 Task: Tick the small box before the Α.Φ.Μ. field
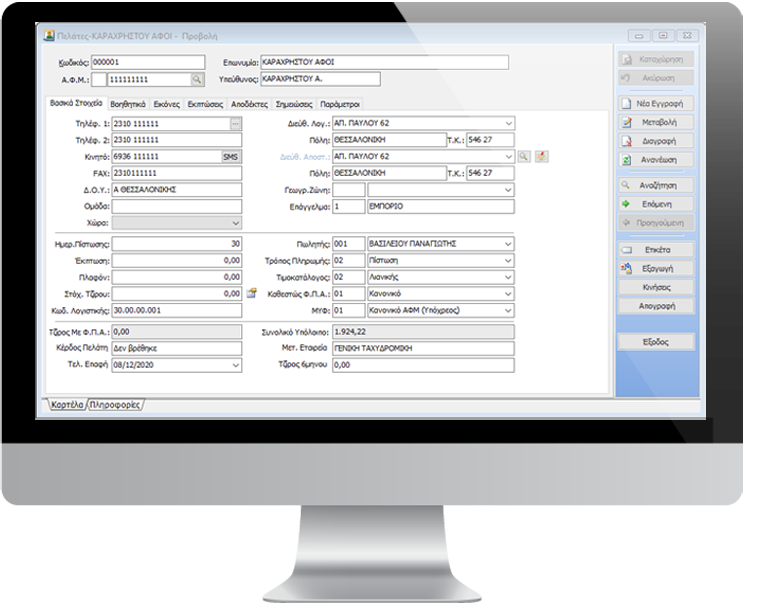pos(98,78)
